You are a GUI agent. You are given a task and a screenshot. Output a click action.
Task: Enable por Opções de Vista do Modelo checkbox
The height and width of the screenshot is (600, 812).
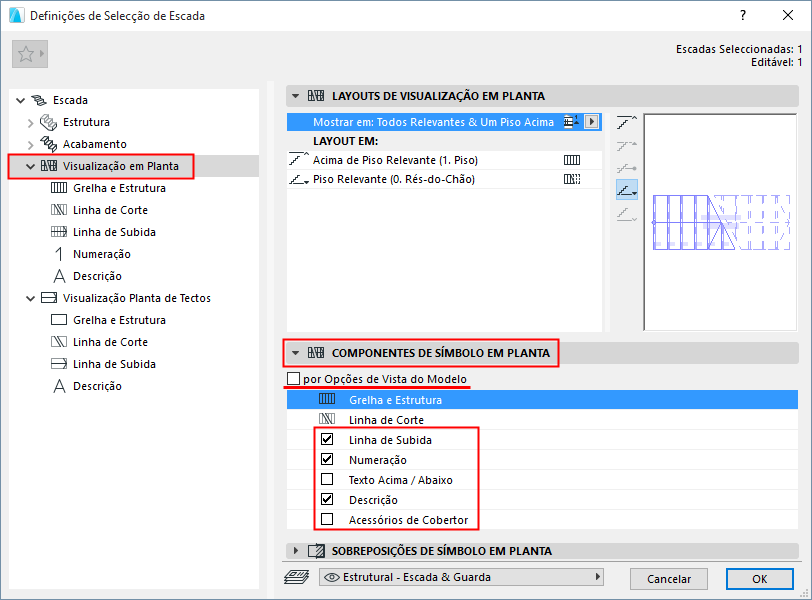click(x=294, y=379)
